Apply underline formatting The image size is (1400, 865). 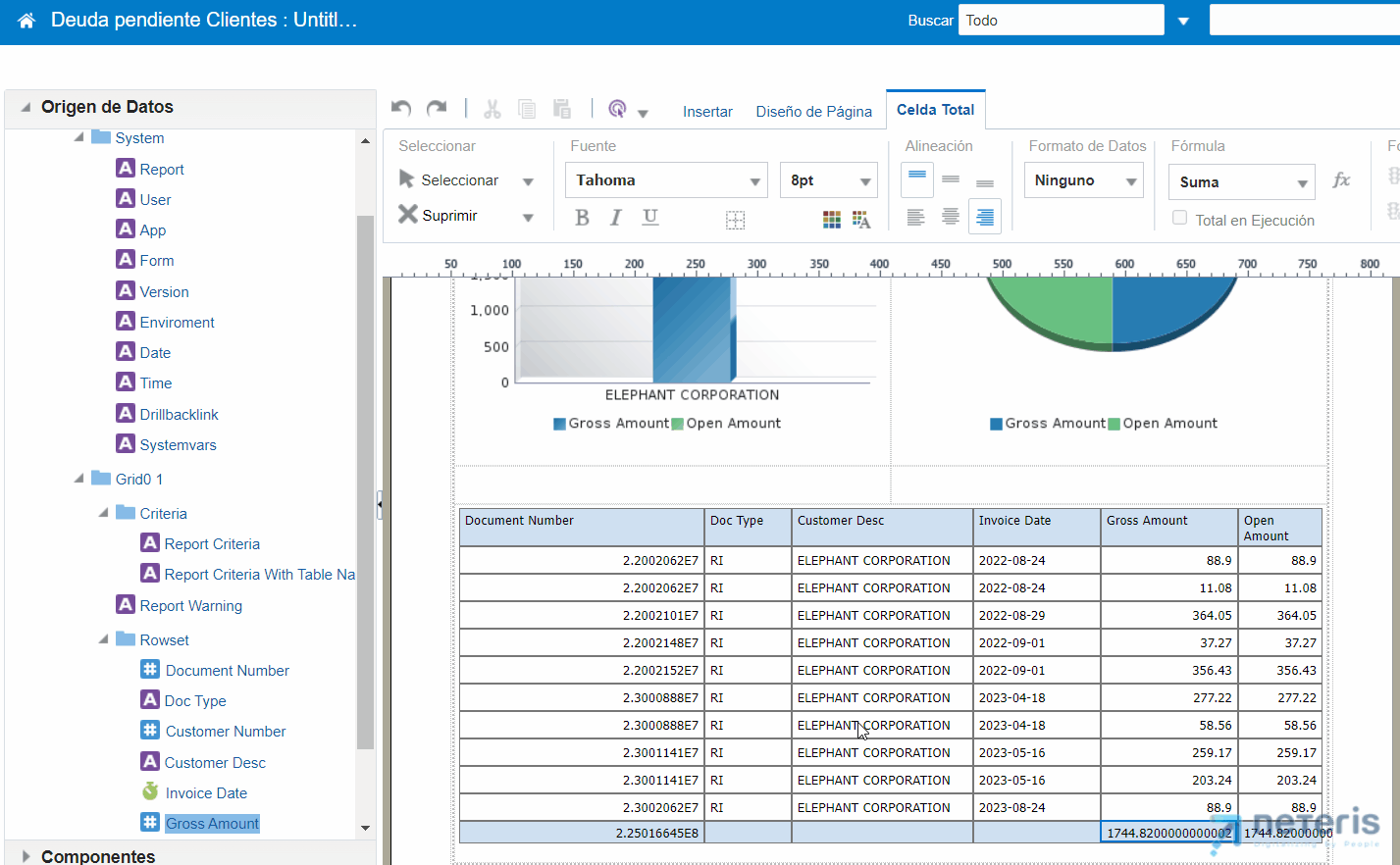(649, 218)
